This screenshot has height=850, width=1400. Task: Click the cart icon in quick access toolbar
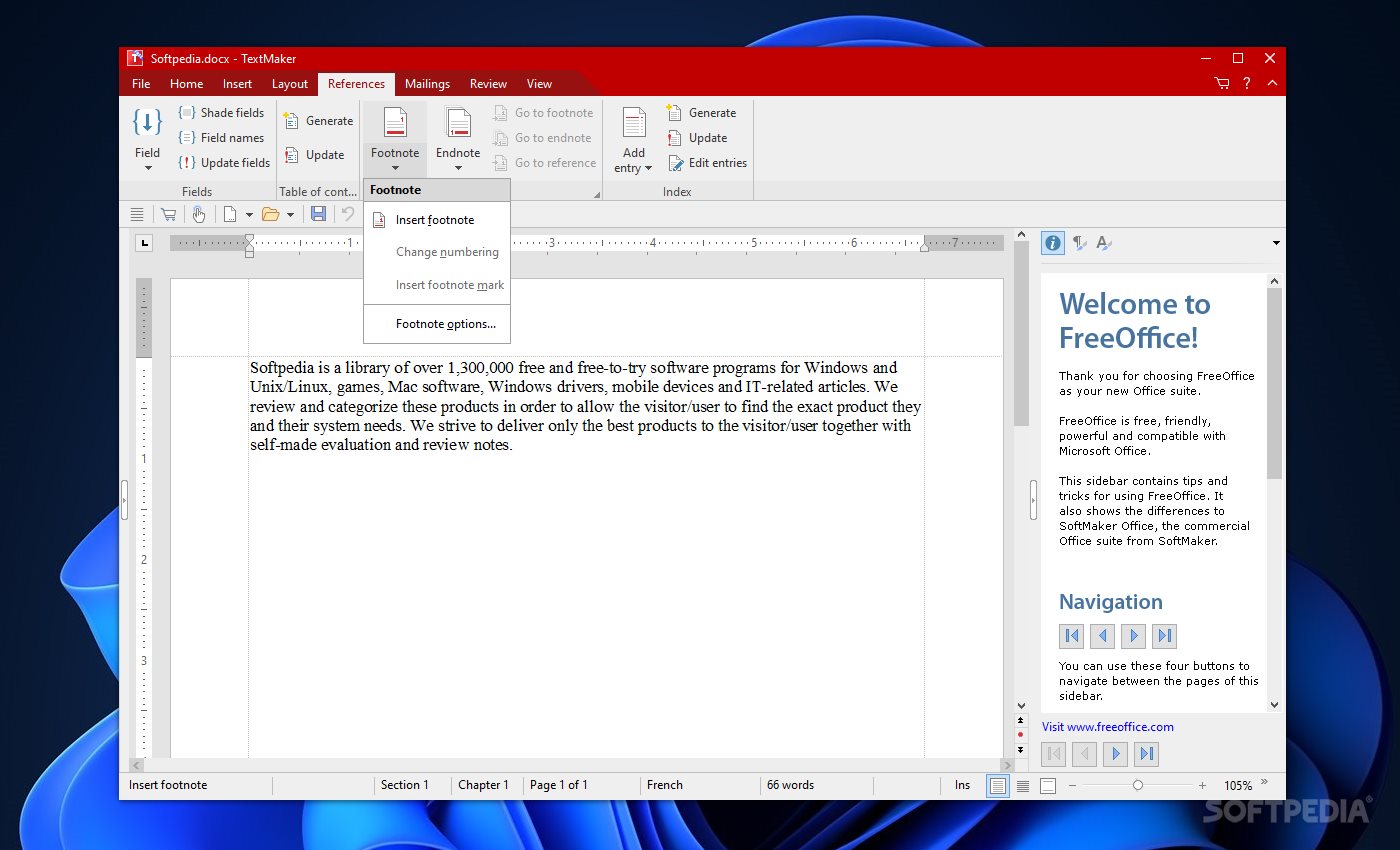[x=168, y=214]
